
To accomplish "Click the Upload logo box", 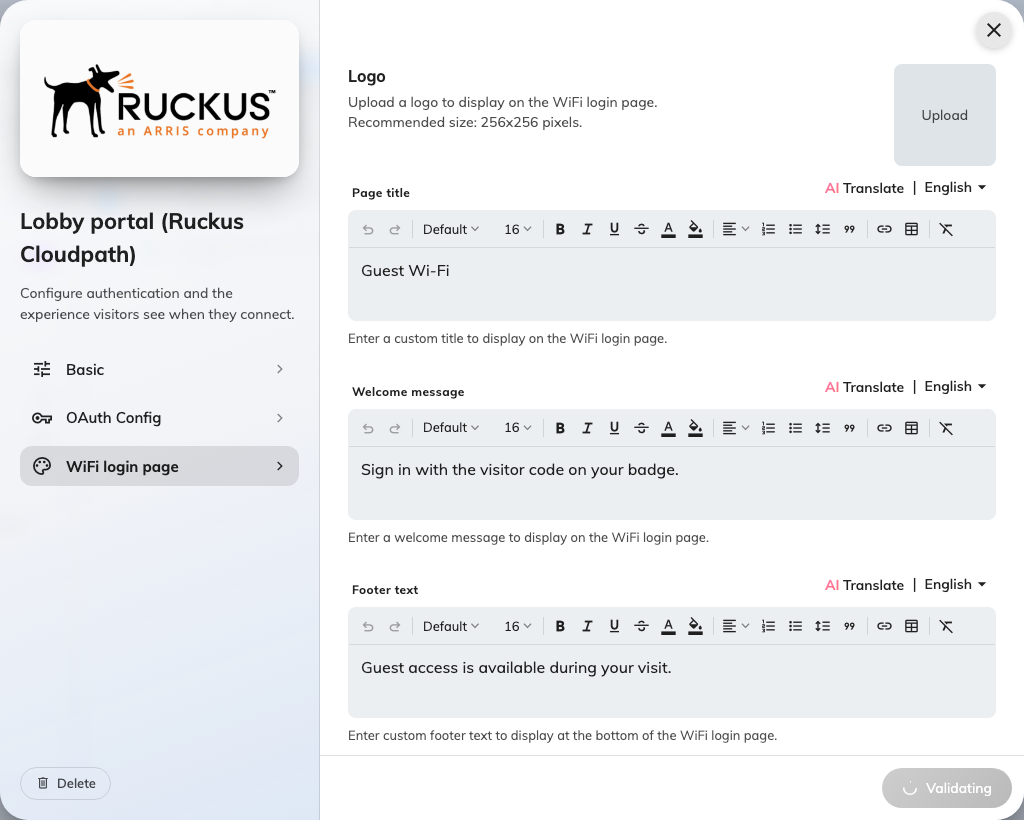I will (x=944, y=115).
